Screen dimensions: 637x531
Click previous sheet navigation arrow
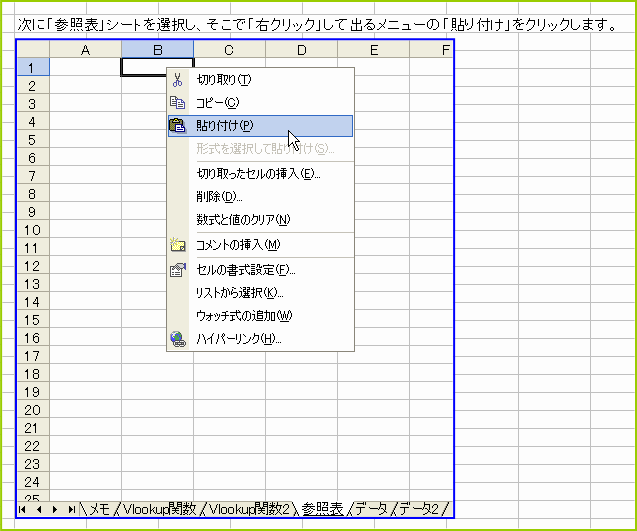tap(39, 509)
